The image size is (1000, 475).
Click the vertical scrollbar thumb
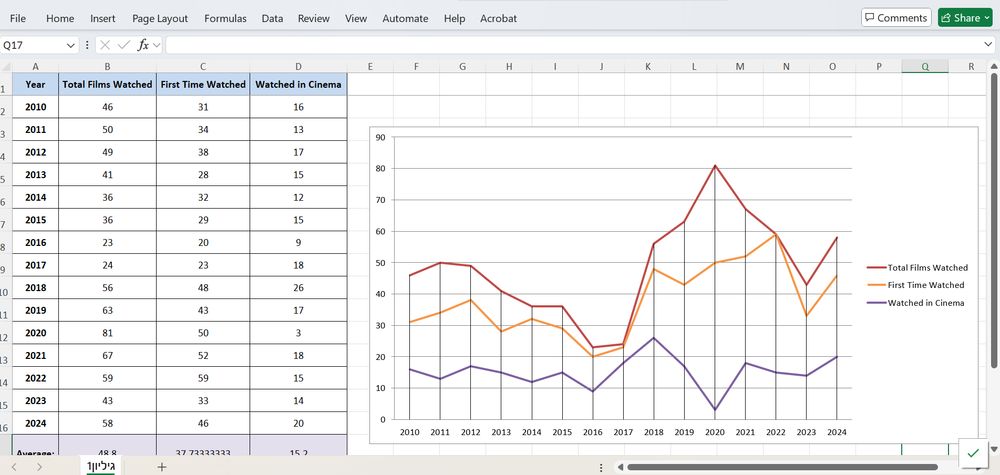tap(994, 220)
